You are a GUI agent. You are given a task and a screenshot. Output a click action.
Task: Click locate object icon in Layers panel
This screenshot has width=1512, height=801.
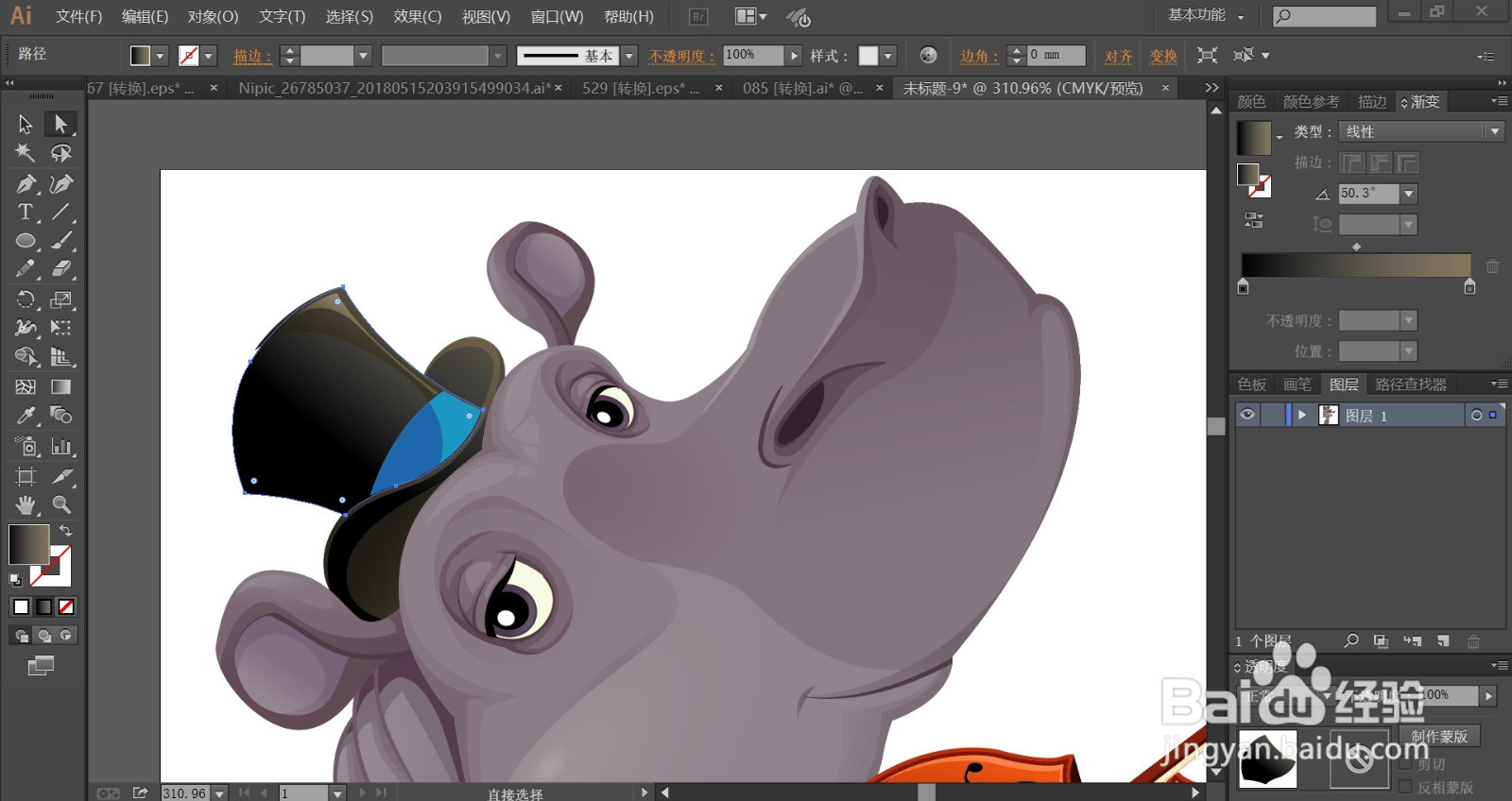[1351, 640]
